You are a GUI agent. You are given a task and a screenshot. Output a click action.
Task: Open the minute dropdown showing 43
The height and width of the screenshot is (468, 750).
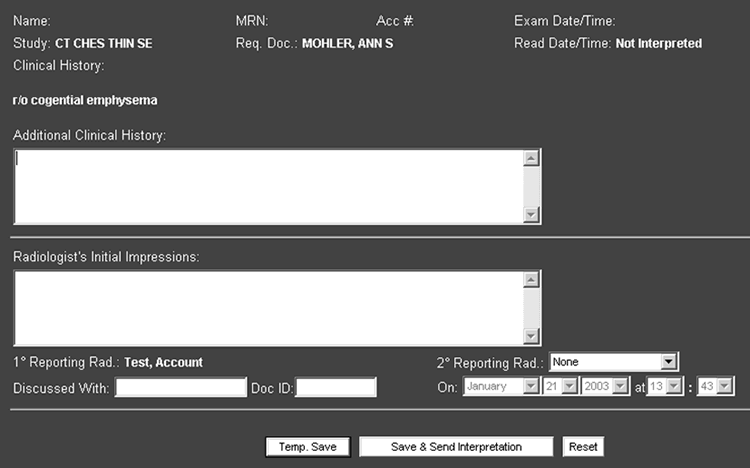716,386
